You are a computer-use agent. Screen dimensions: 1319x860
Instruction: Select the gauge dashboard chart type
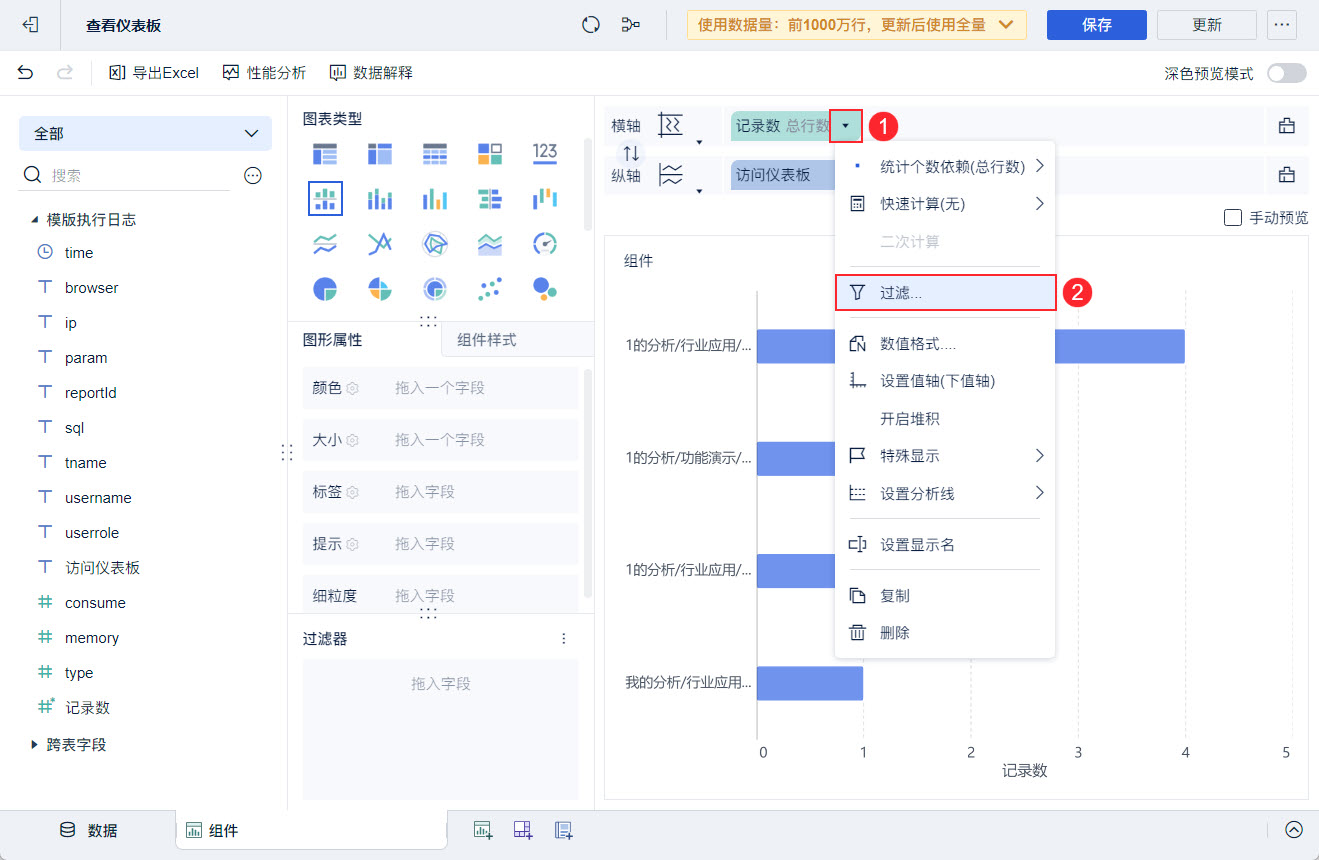pos(545,243)
